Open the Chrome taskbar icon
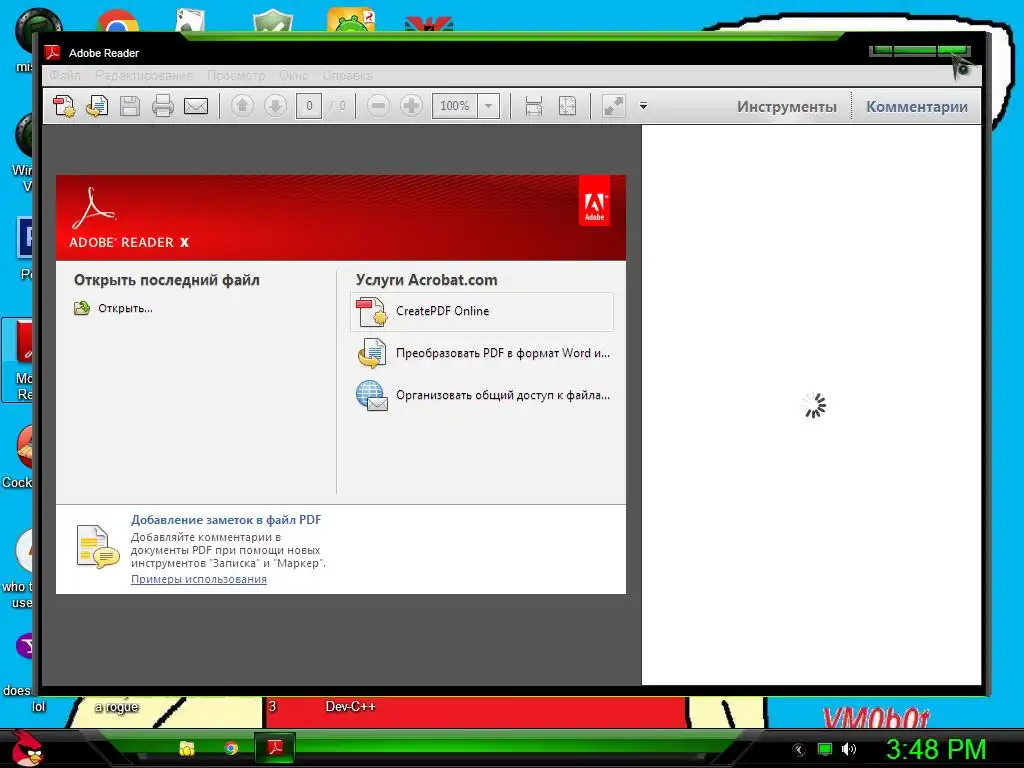 tap(231, 748)
